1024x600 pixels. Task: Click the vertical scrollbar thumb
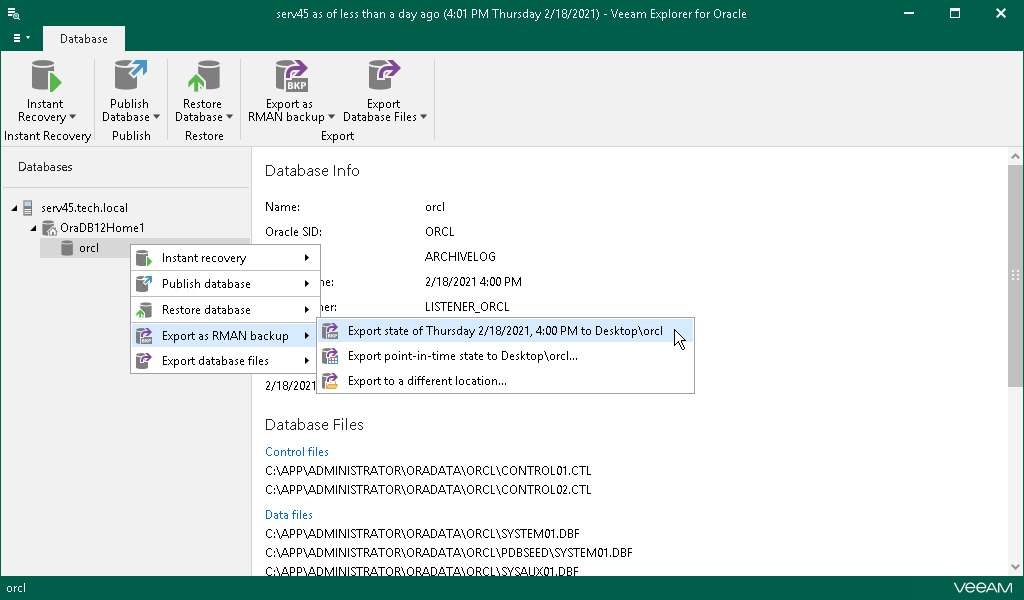tap(1015, 276)
